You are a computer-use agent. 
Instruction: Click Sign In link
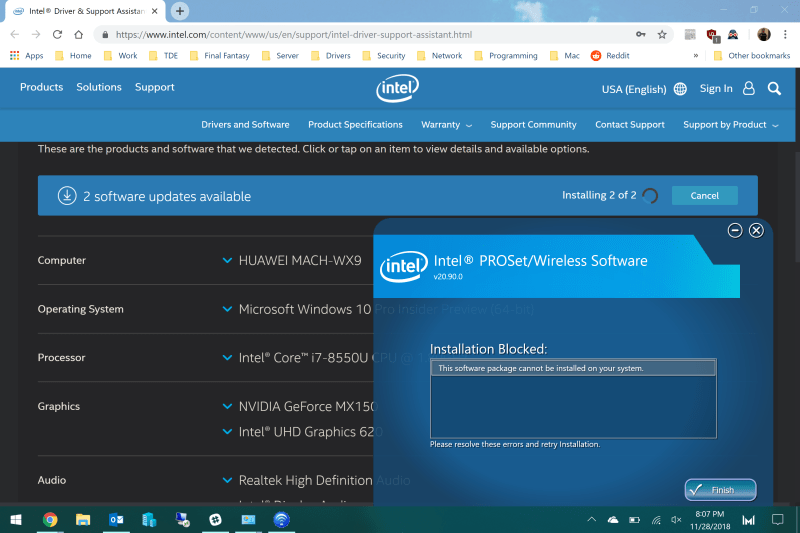point(716,88)
